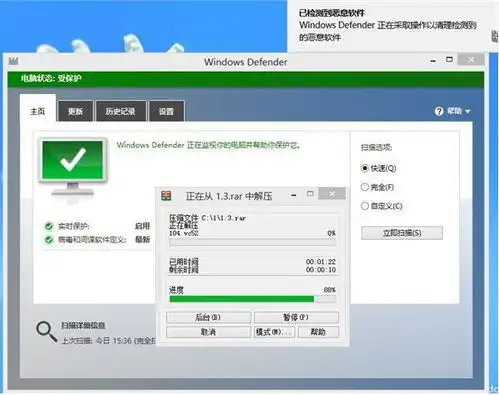Click 取消 to cancel extraction

208,332
